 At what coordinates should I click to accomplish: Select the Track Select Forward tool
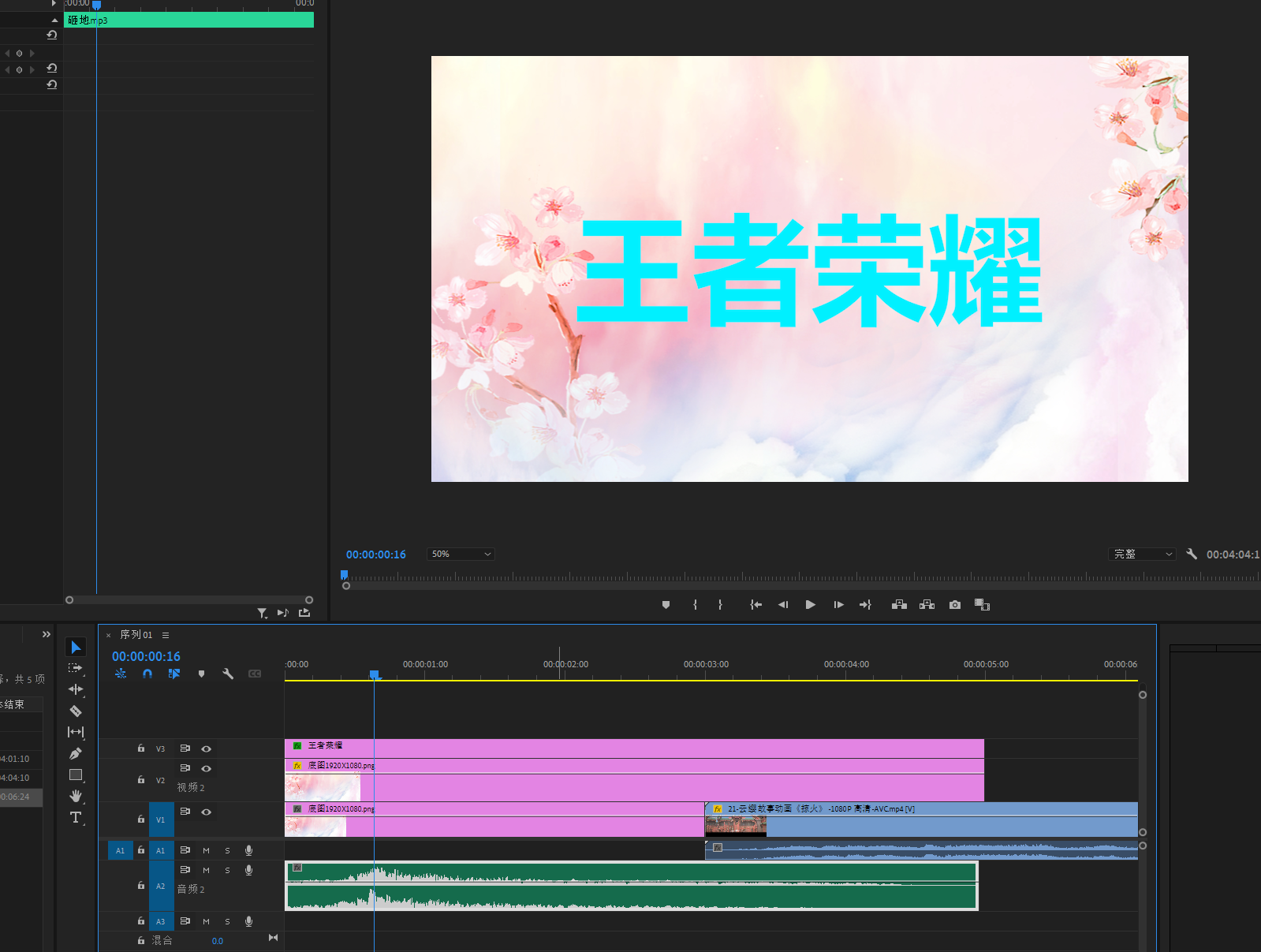76,668
